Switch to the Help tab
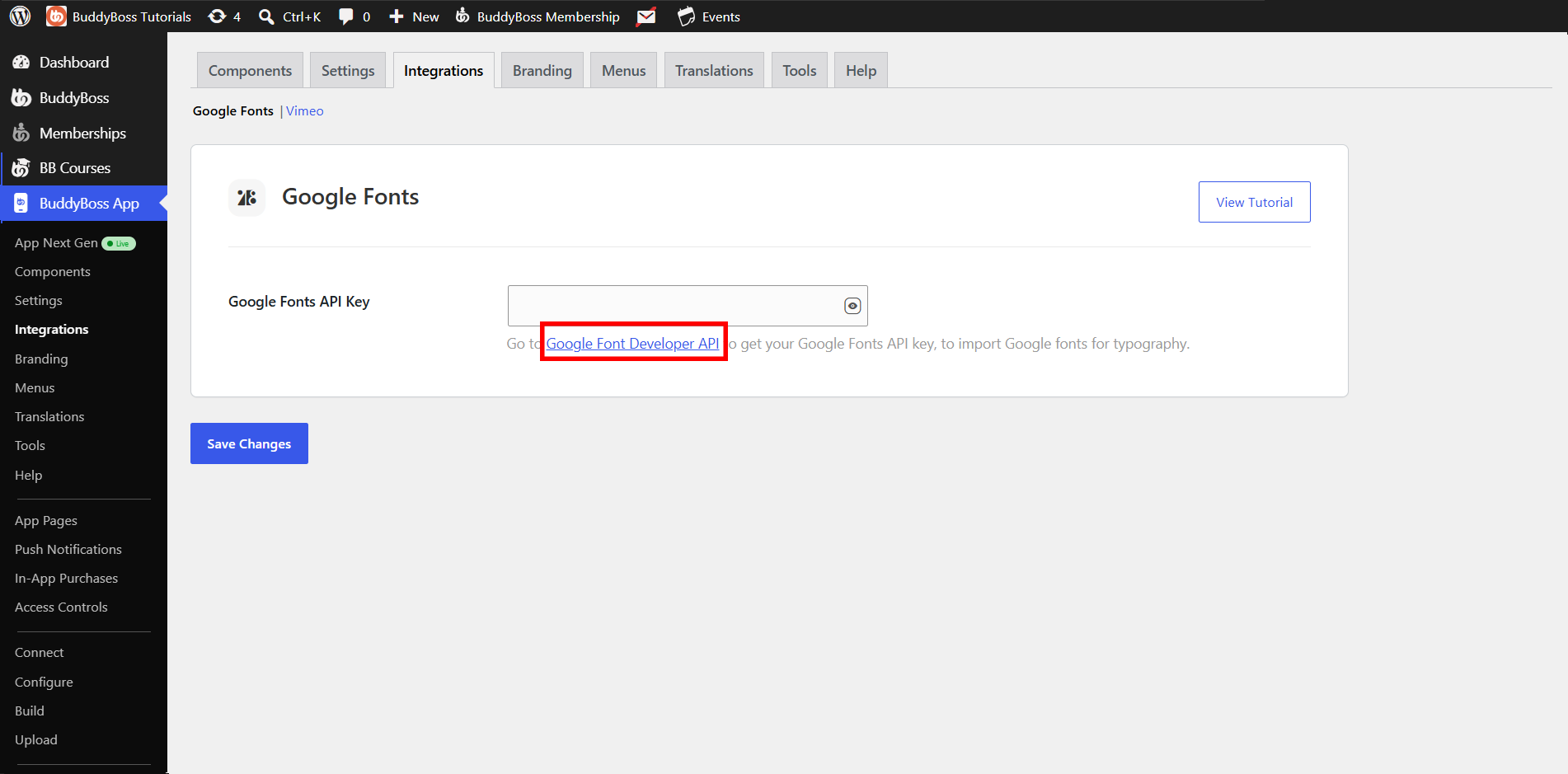 (x=861, y=71)
